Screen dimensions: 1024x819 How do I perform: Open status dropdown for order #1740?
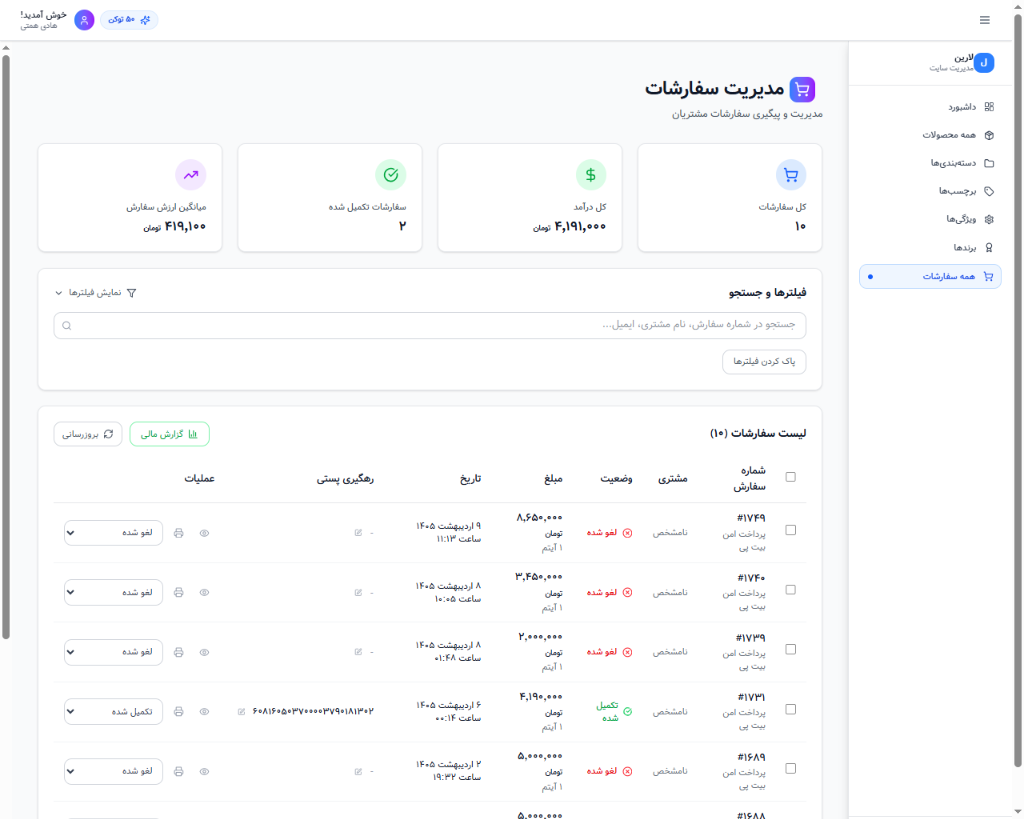(x=113, y=592)
